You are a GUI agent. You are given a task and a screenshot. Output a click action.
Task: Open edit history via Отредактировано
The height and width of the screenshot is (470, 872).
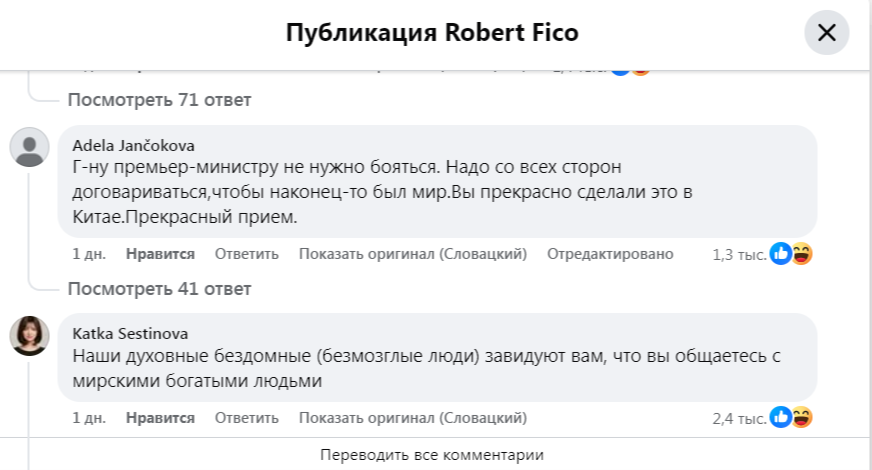point(610,254)
